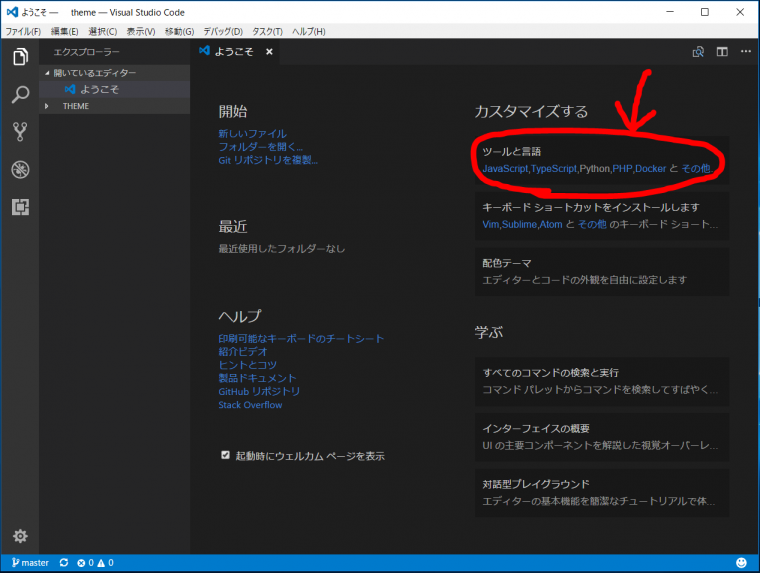Viewport: 760px width, 573px height.
Task: Open the 表示(V) menu
Action: [141, 32]
